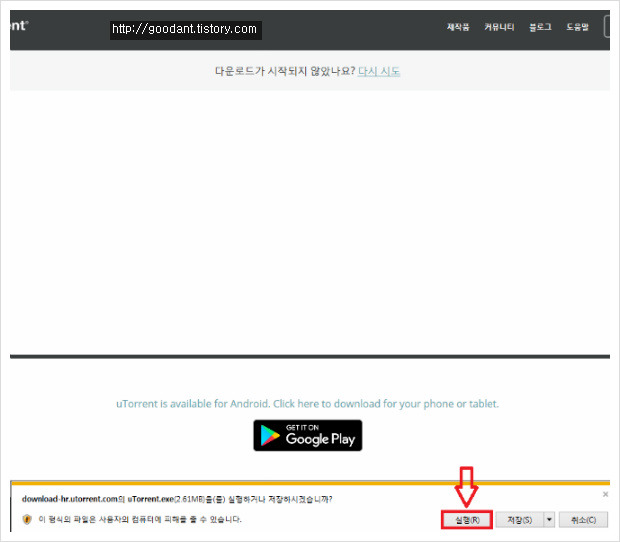Open the 제작품 menu in the header
620x542 pixels.
tap(458, 27)
